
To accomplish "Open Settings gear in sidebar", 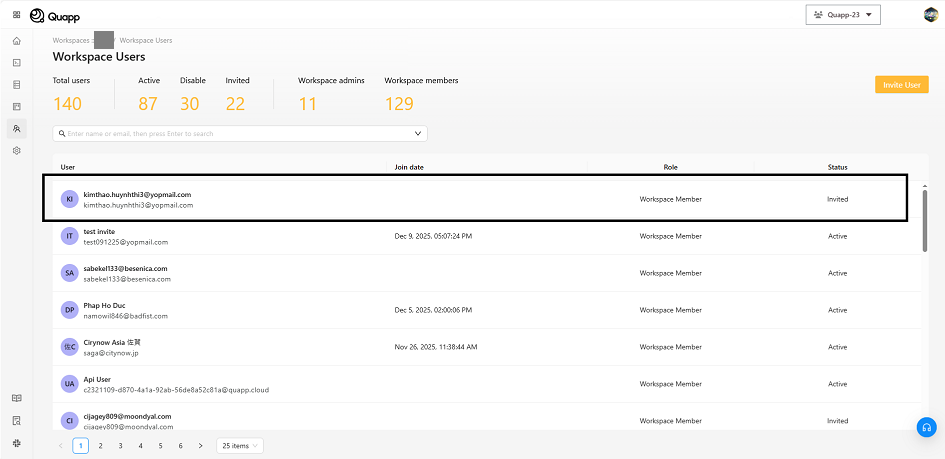I will [x=16, y=151].
